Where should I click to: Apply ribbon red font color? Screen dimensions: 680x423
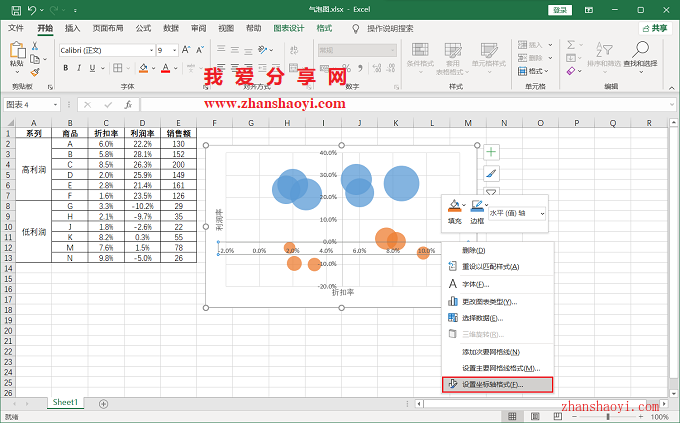pos(166,68)
